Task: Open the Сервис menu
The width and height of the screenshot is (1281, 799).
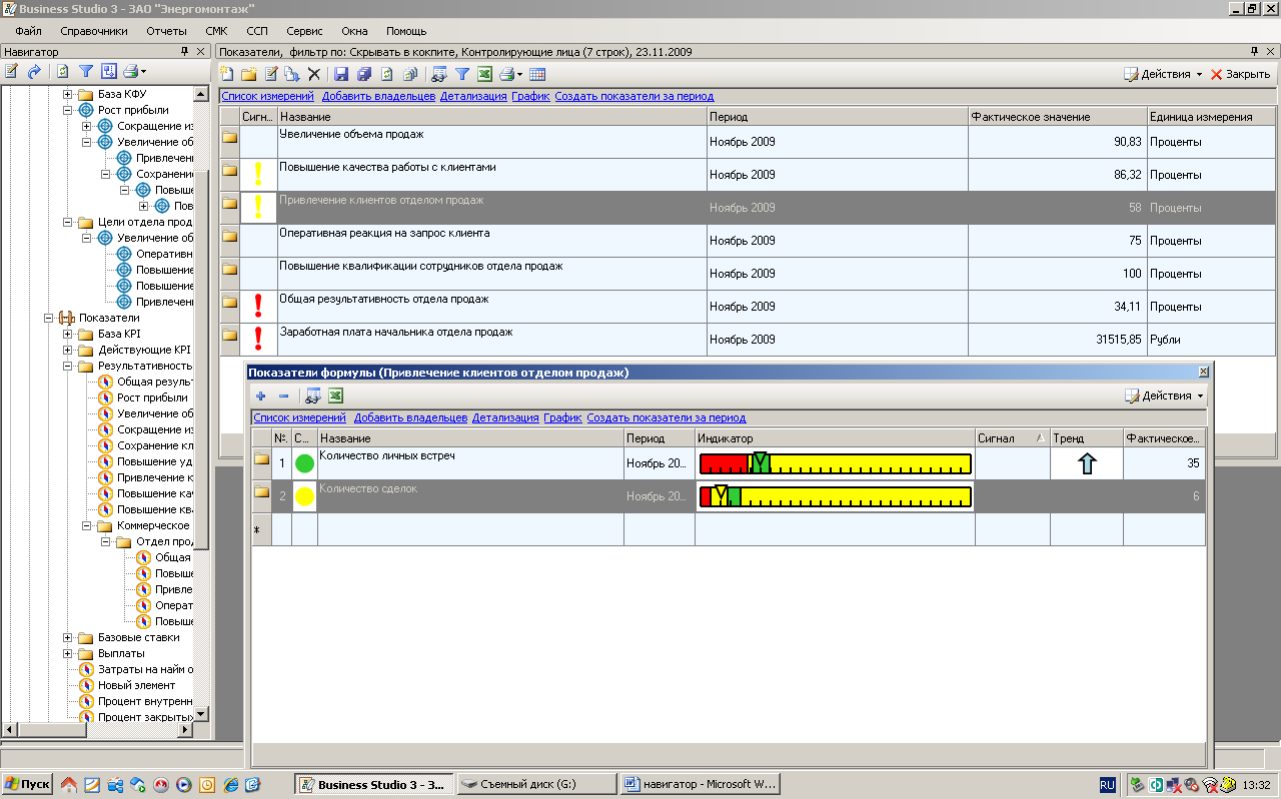Action: (x=304, y=31)
